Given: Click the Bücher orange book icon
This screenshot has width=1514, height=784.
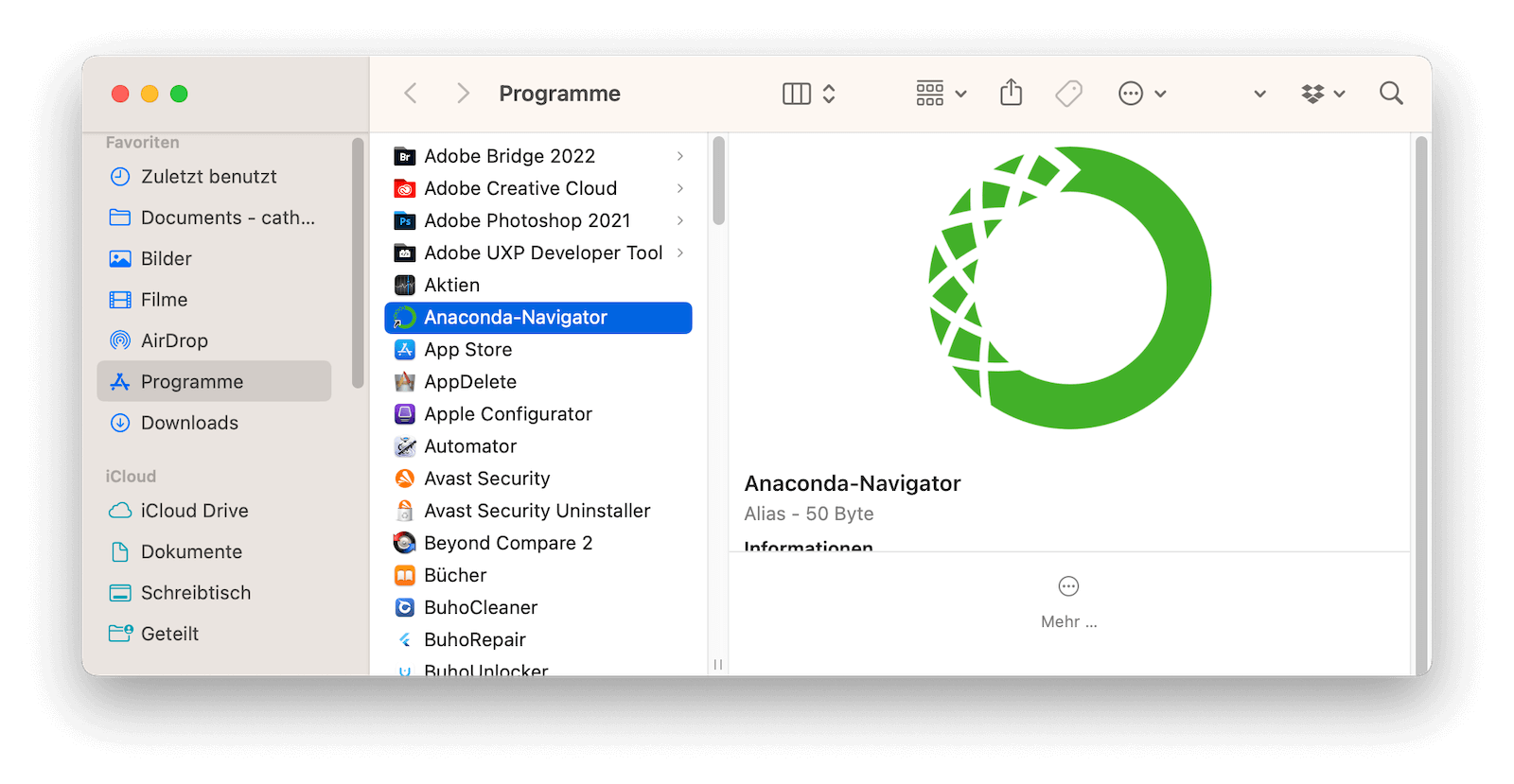Looking at the screenshot, I should tap(405, 575).
